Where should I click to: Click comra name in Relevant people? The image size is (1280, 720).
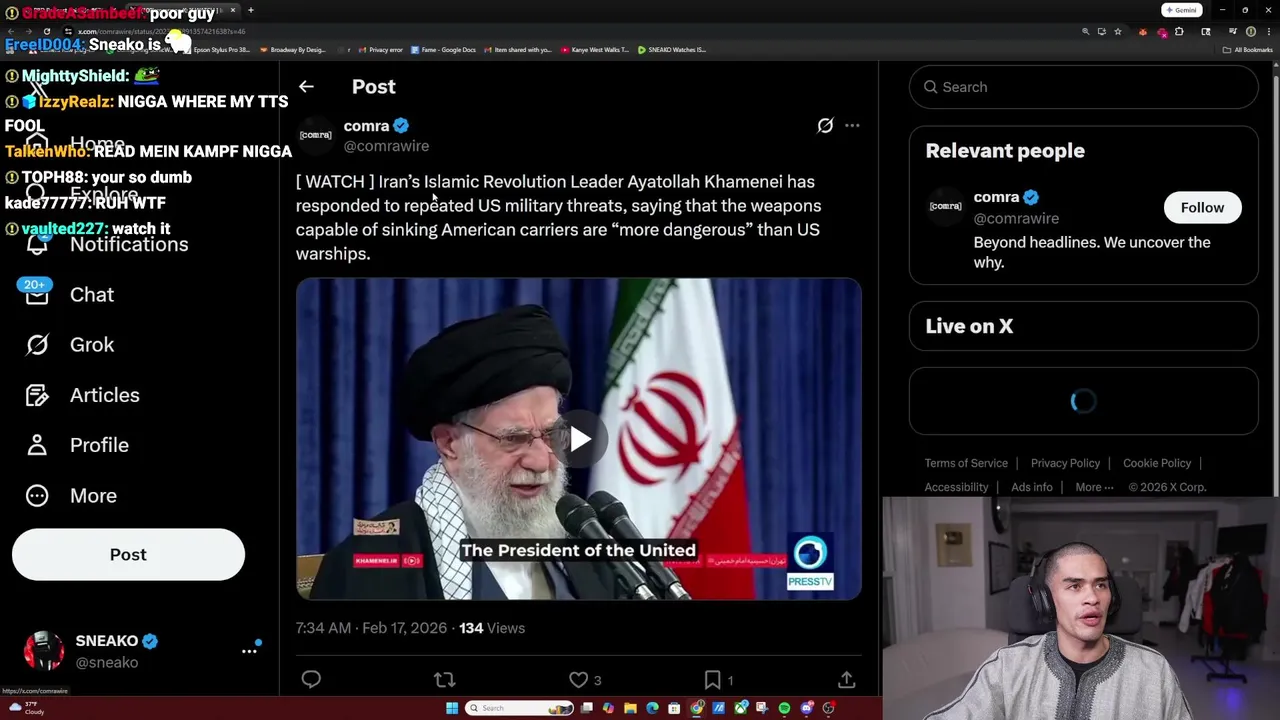click(996, 197)
